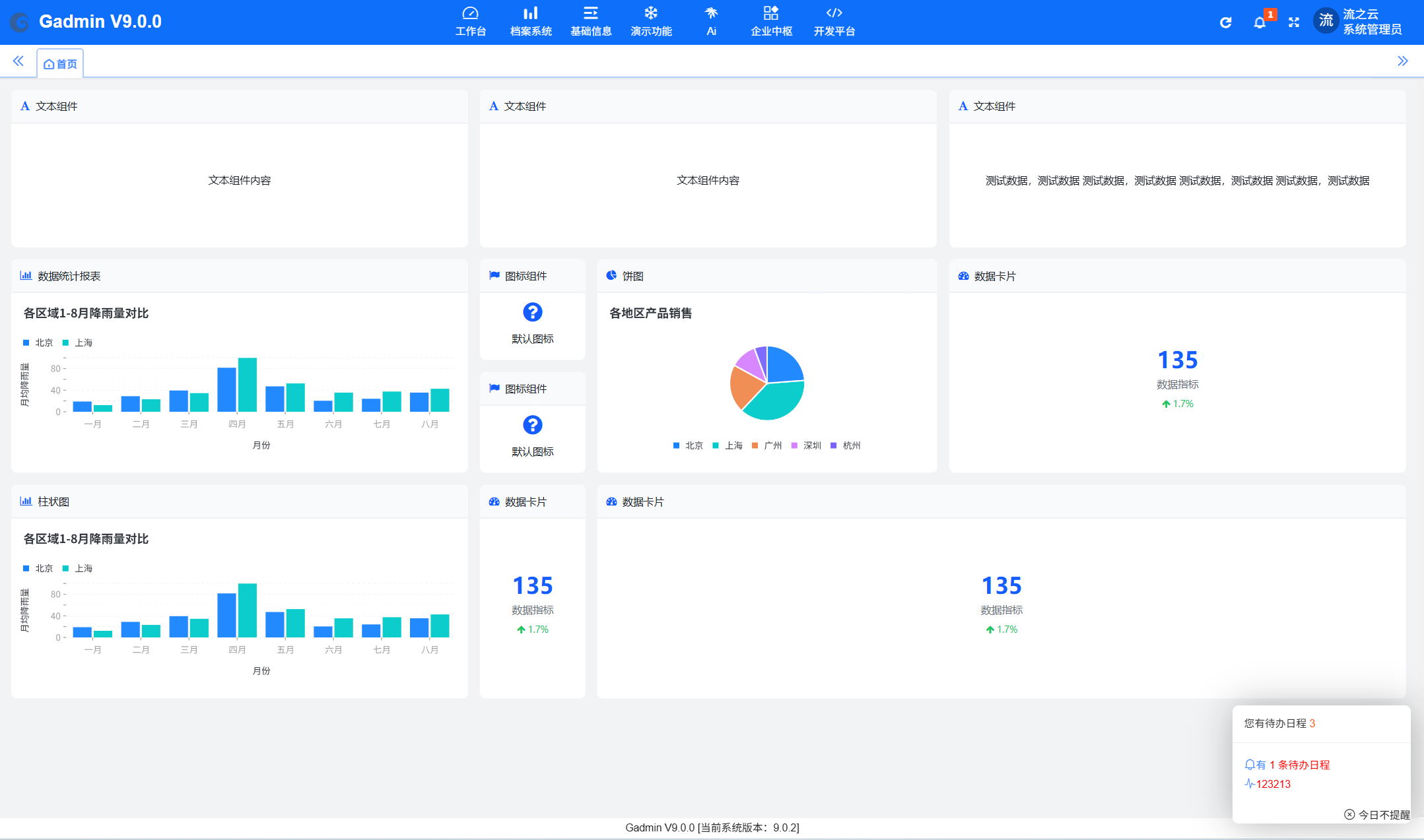The width and height of the screenshot is (1424, 840).
Task: Click 135 value in wide bottom 数据卡片
Action: [1001, 586]
